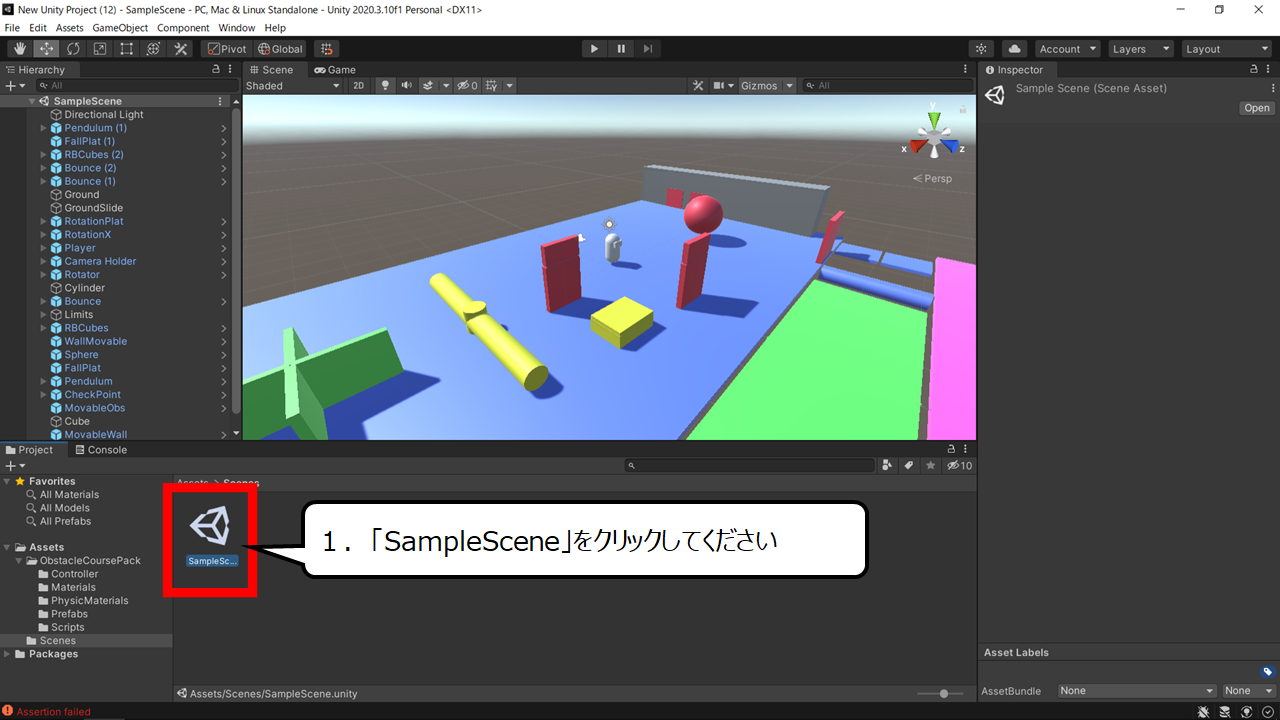Expand Pendulum (1) in Hierarchy
Image resolution: width=1280 pixels, height=720 pixels.
pos(44,128)
